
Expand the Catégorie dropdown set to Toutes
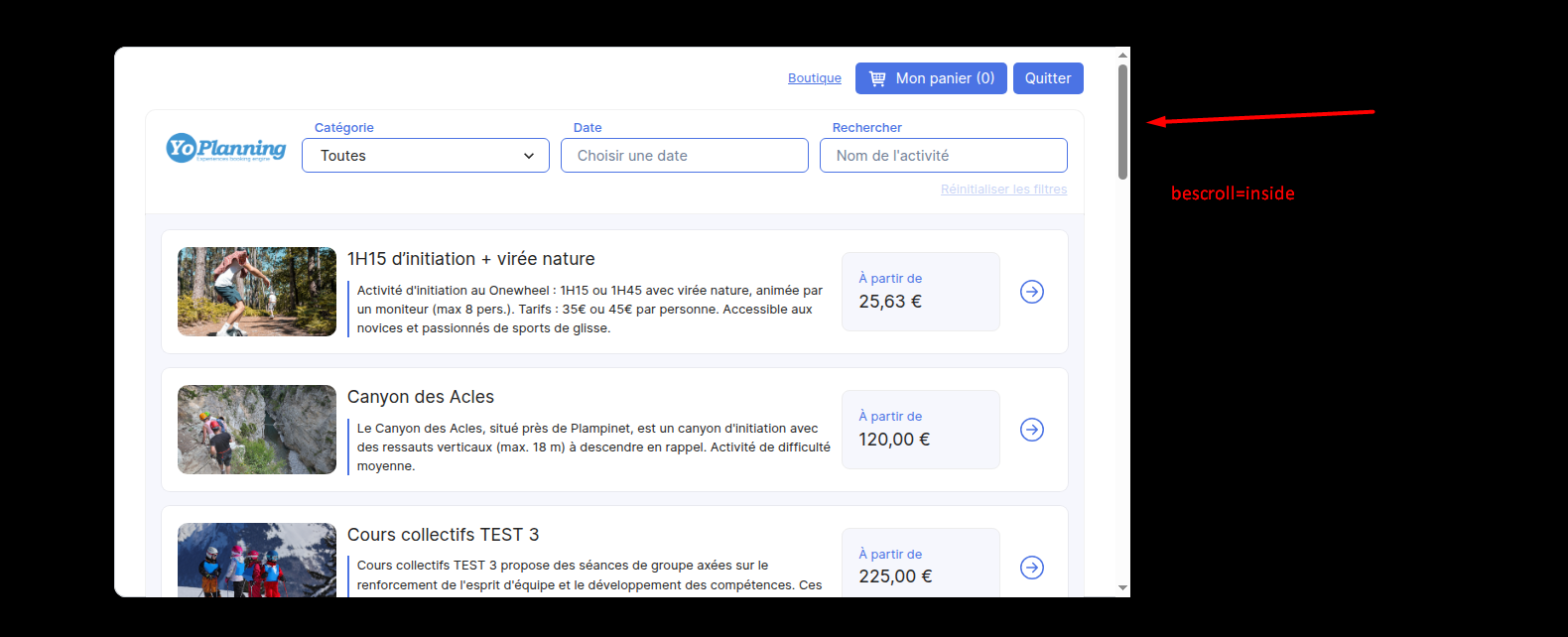point(426,156)
